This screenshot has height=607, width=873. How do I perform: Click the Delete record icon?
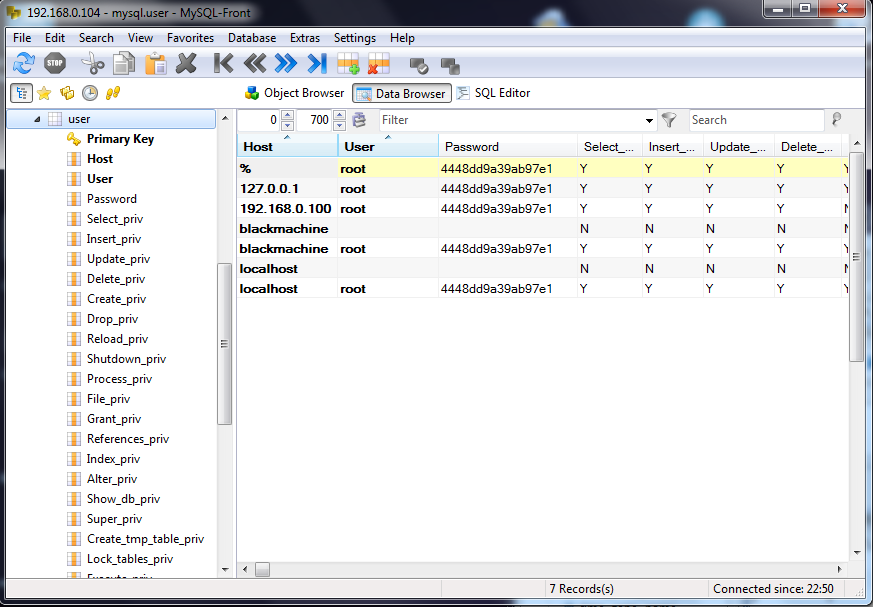click(x=379, y=63)
